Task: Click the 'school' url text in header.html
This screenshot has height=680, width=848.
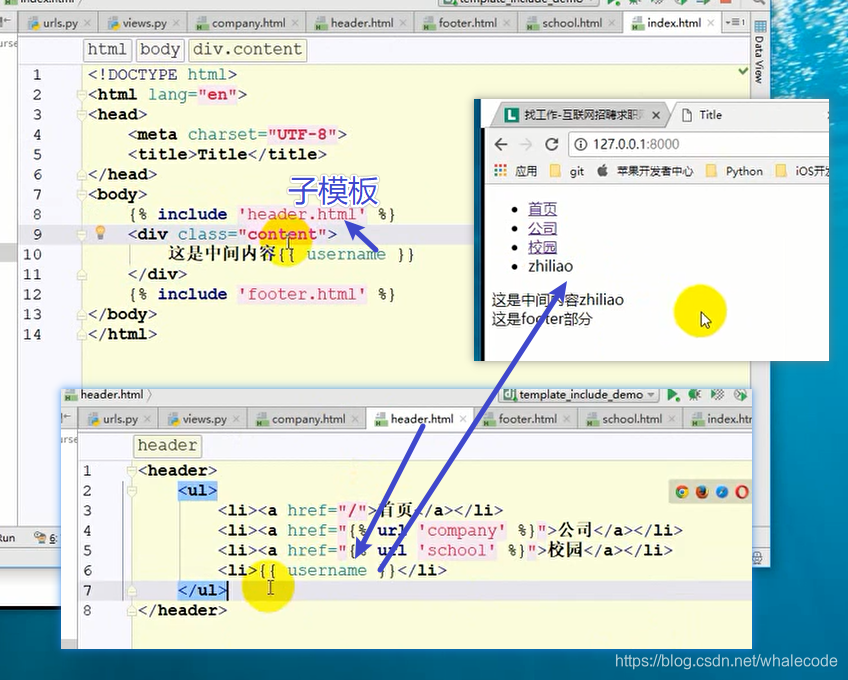Action: [x=456, y=551]
